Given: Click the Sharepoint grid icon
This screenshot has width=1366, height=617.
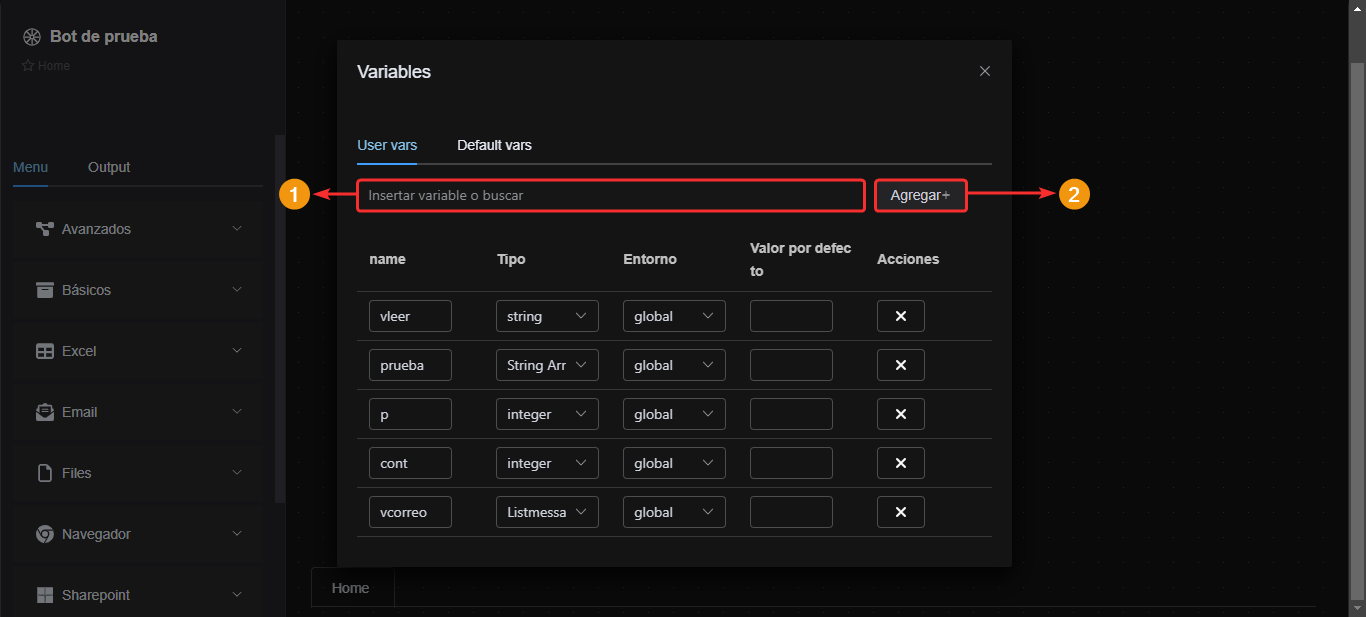Looking at the screenshot, I should [45, 595].
